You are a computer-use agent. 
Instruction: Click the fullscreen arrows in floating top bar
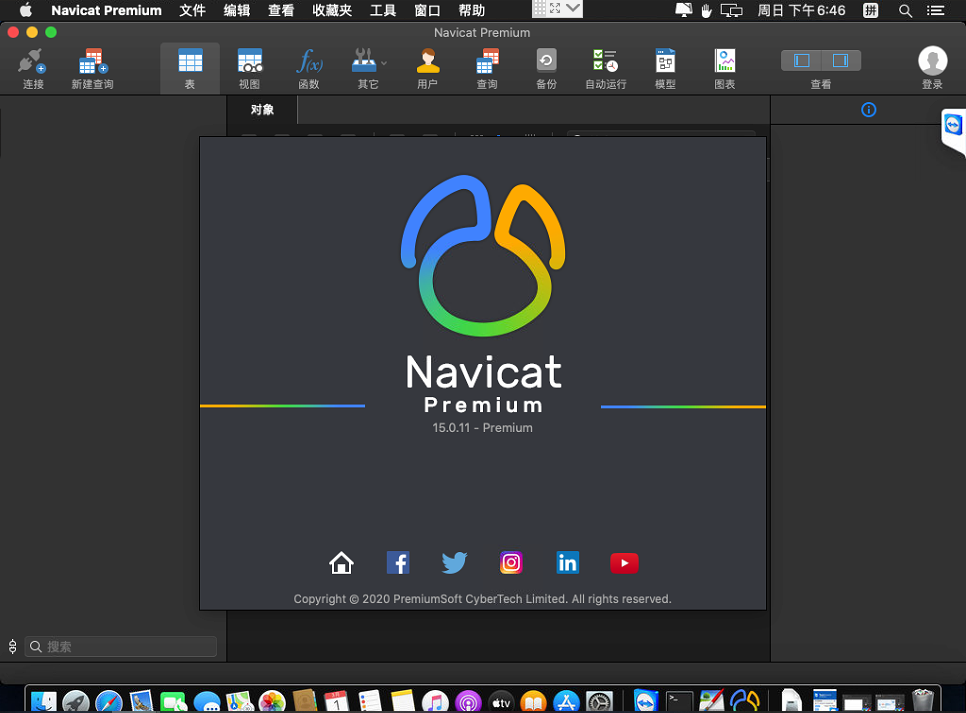tap(555, 8)
